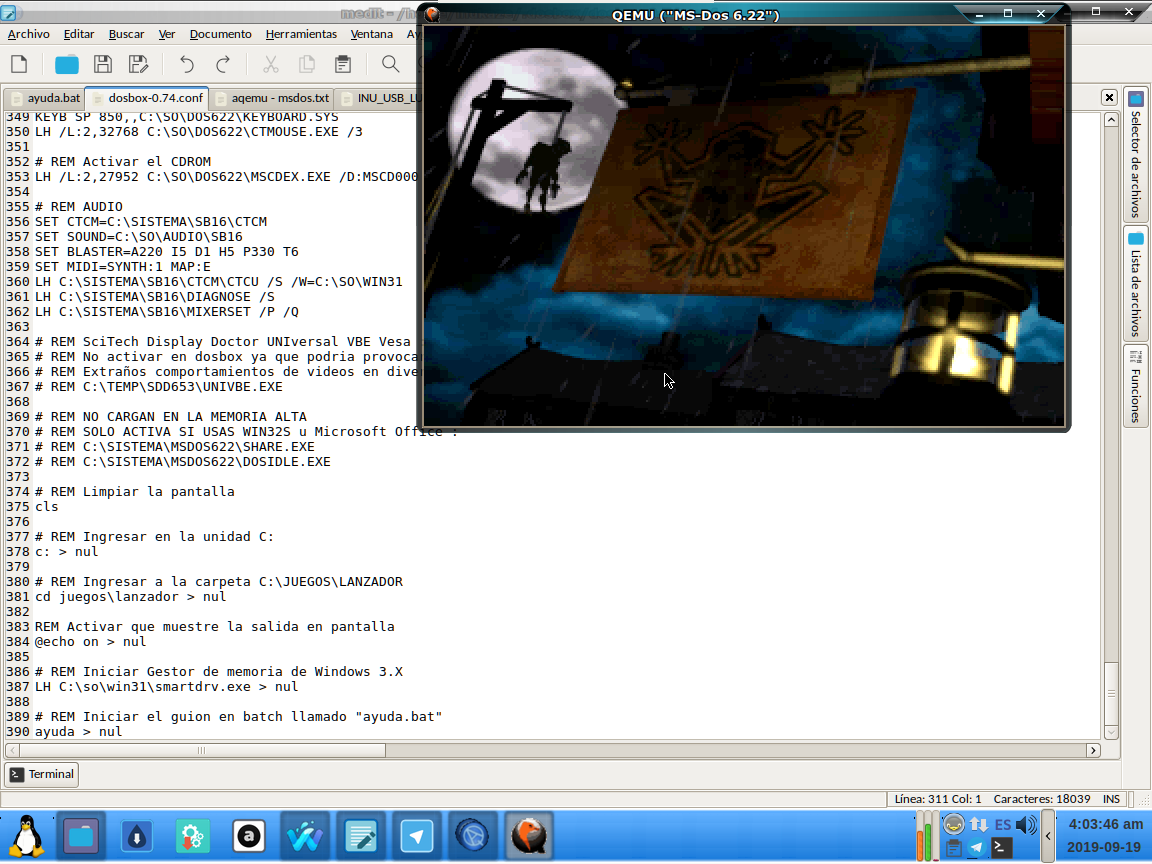The width and height of the screenshot is (1152, 864).
Task: Open the Terminal bottom panel
Action: [43, 774]
